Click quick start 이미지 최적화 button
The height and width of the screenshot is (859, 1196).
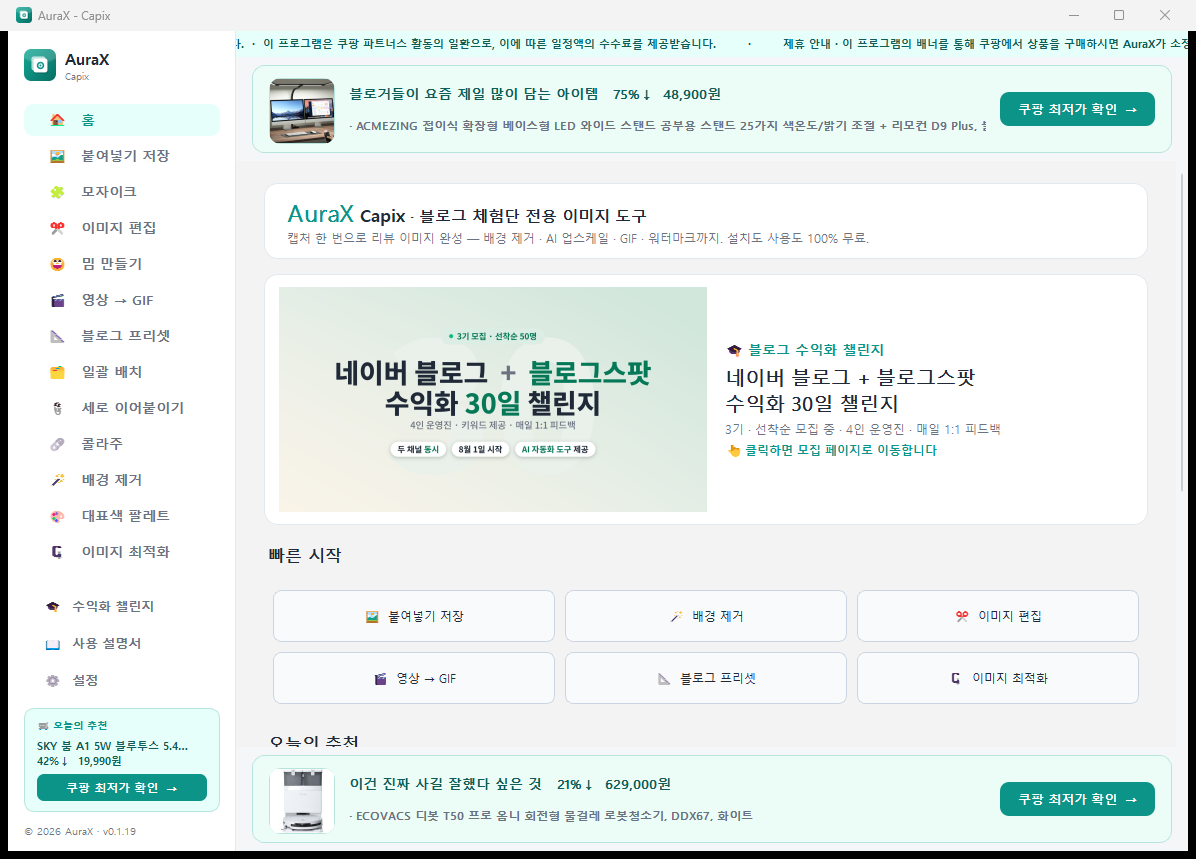coord(998,678)
